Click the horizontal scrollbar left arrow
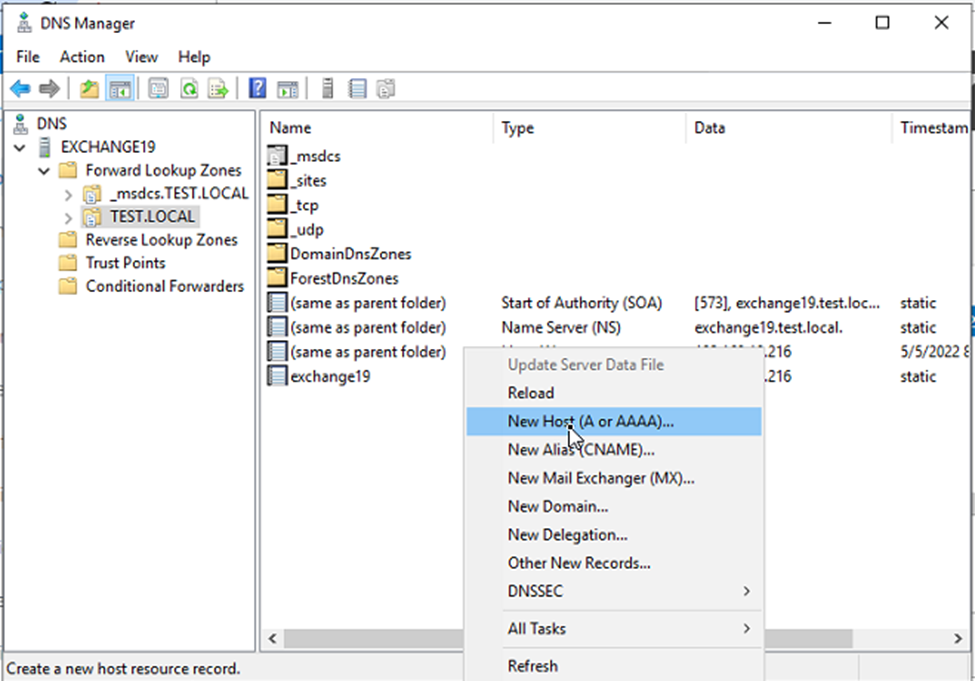Viewport: 975px width, 681px height. [x=272, y=639]
